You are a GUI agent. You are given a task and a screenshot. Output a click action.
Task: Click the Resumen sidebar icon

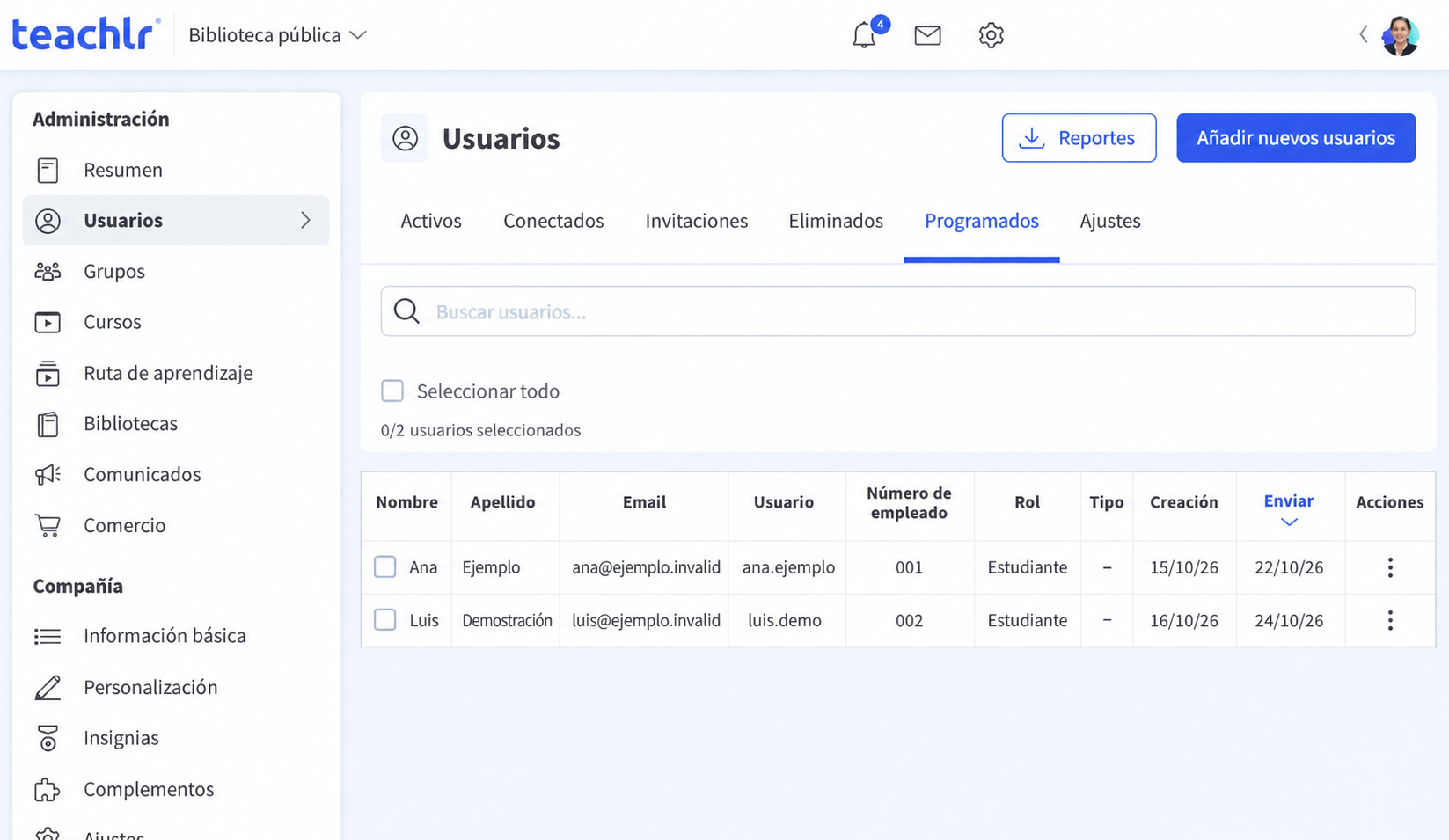tap(48, 170)
